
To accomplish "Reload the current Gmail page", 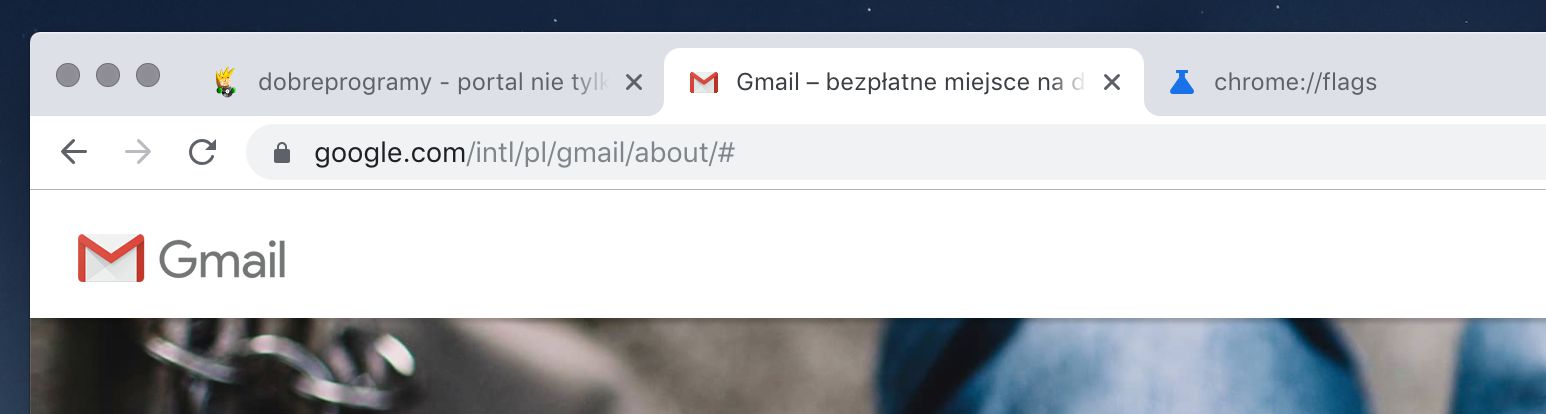I will pos(203,152).
